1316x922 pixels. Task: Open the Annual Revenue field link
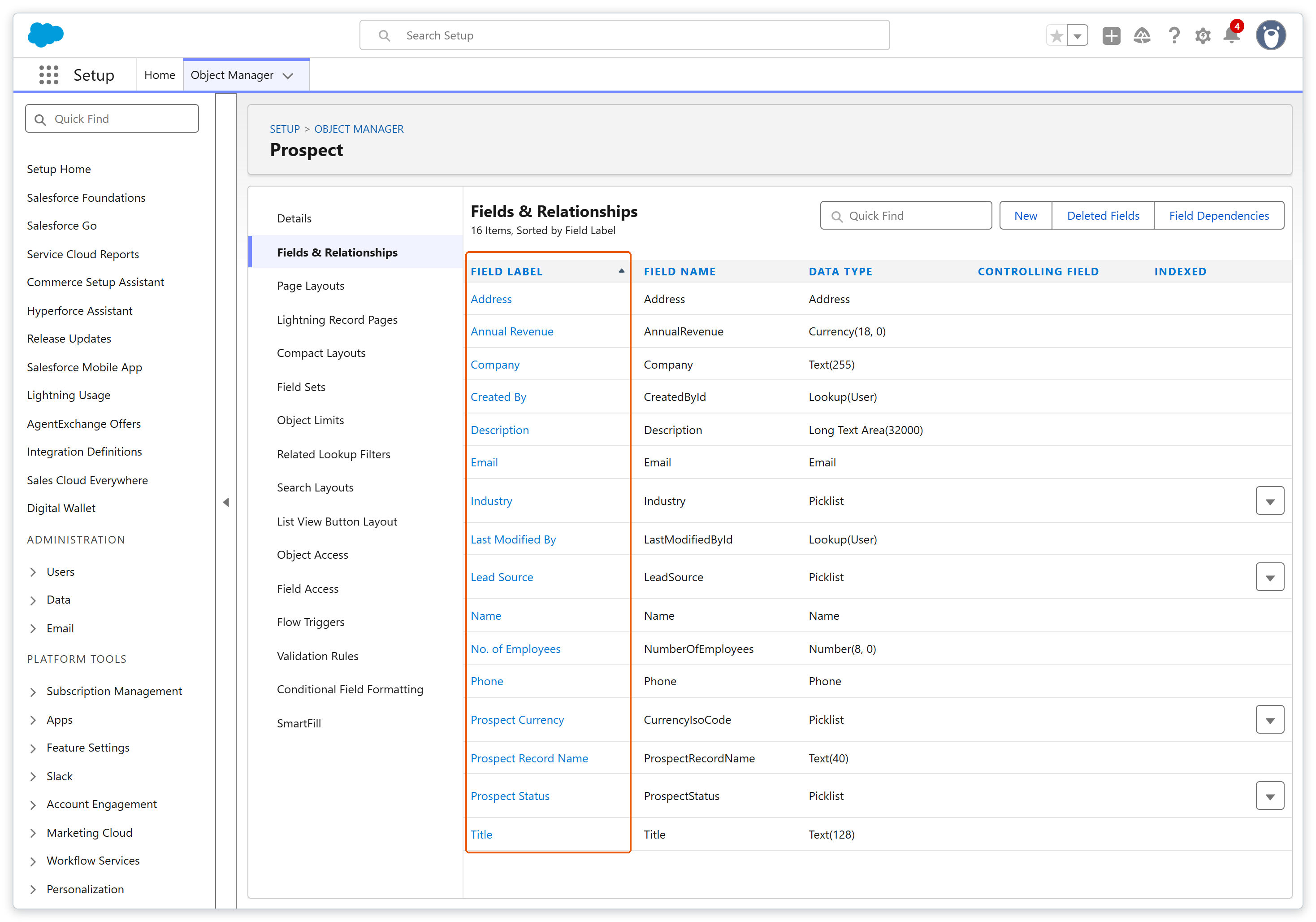click(x=512, y=331)
